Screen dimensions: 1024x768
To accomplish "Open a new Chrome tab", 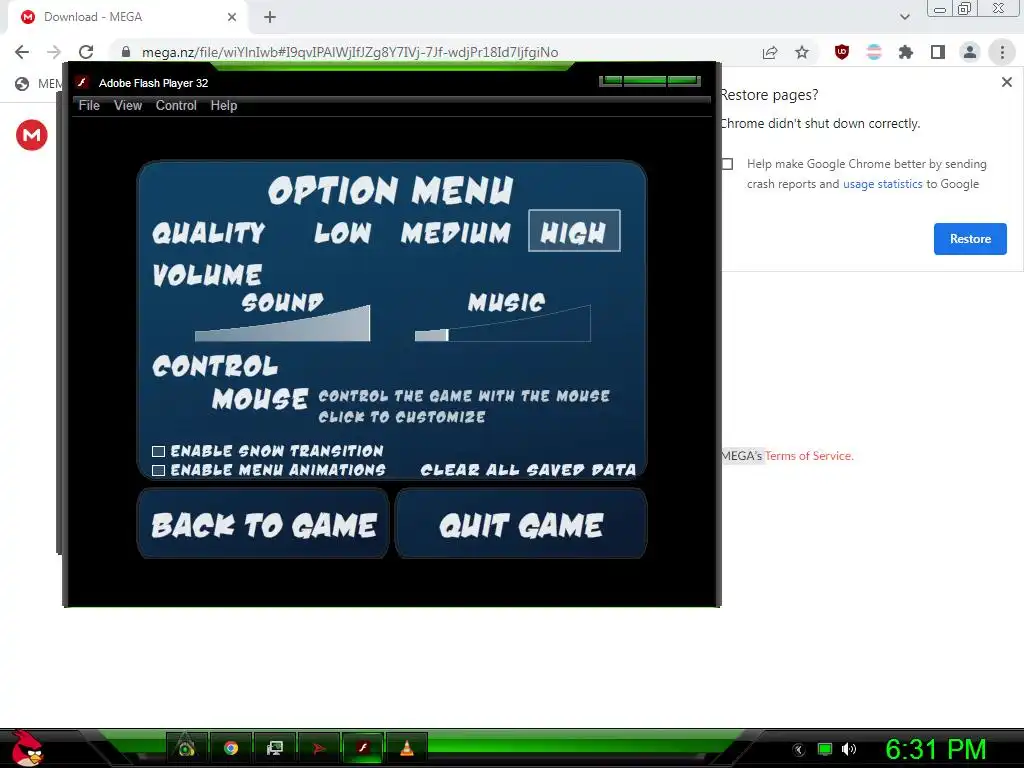I will click(x=270, y=17).
